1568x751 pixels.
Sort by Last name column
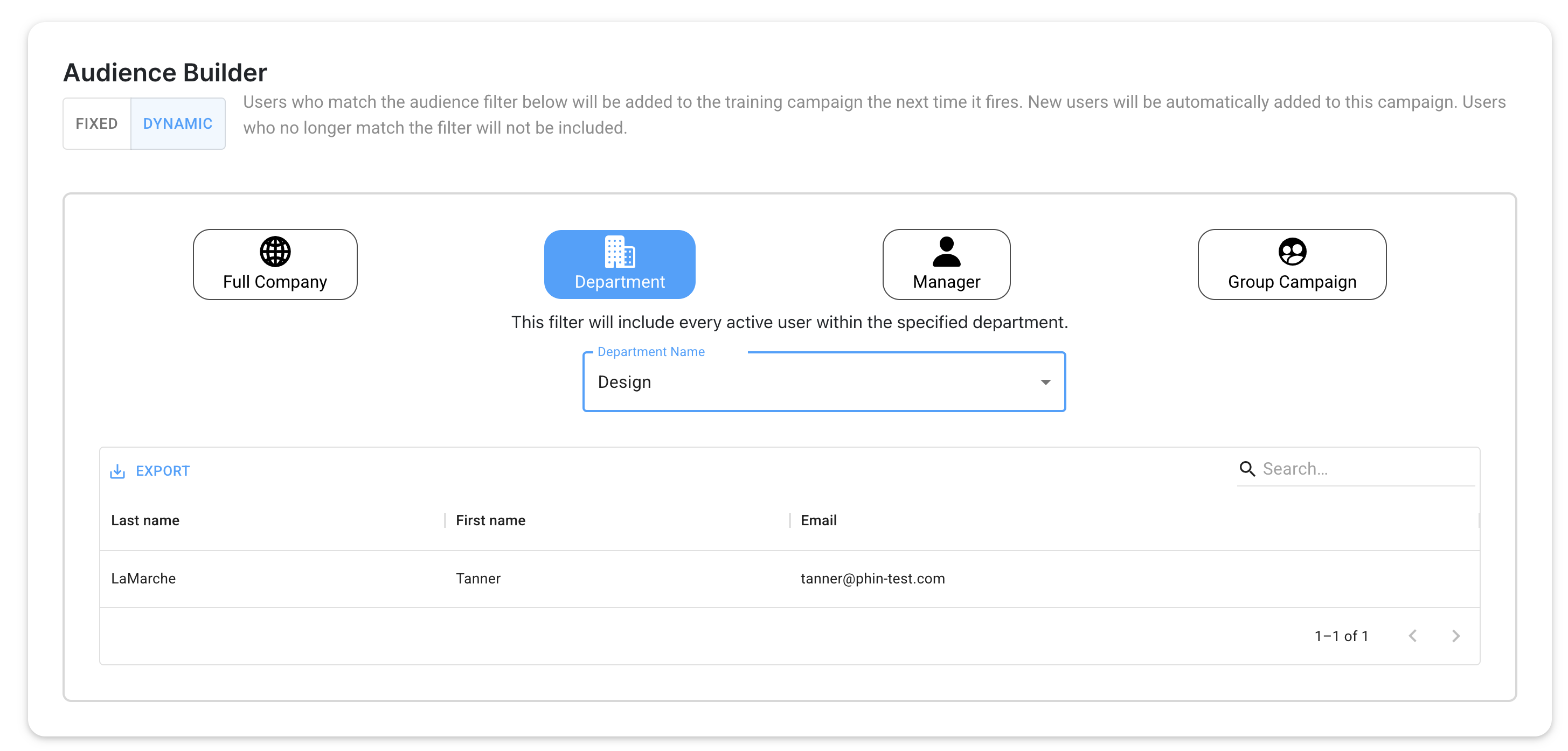click(x=145, y=520)
